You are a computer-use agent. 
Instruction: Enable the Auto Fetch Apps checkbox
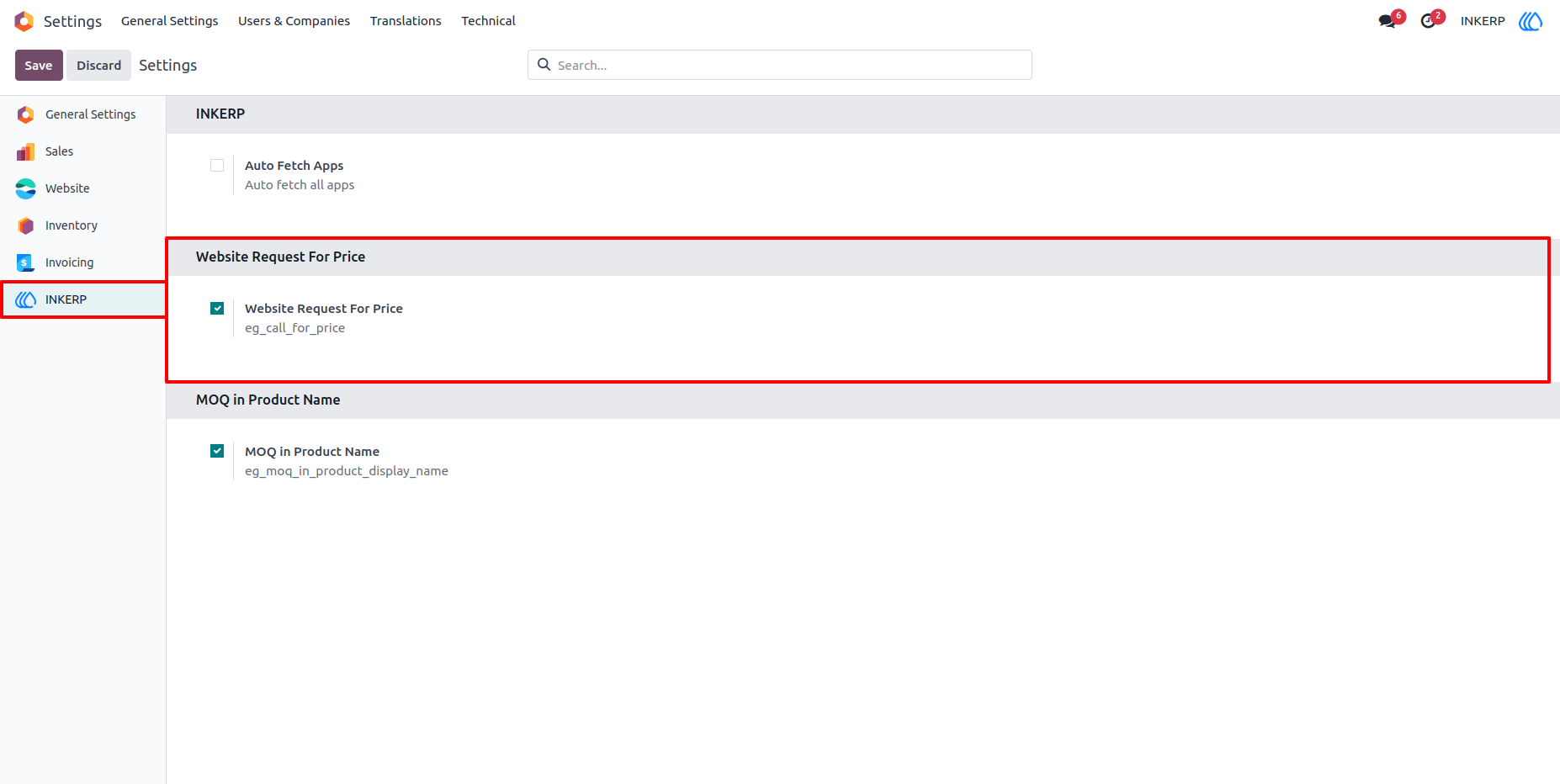coord(217,166)
